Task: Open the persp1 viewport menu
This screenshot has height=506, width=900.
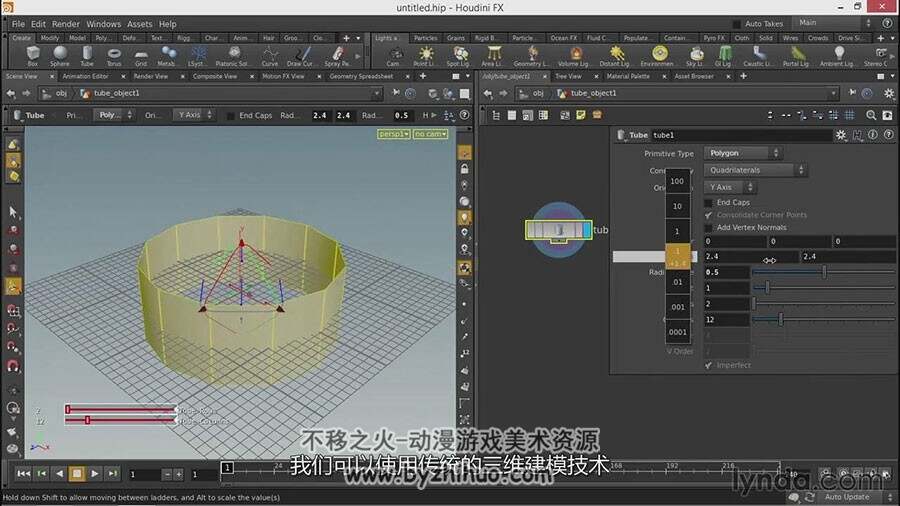Action: click(394, 134)
